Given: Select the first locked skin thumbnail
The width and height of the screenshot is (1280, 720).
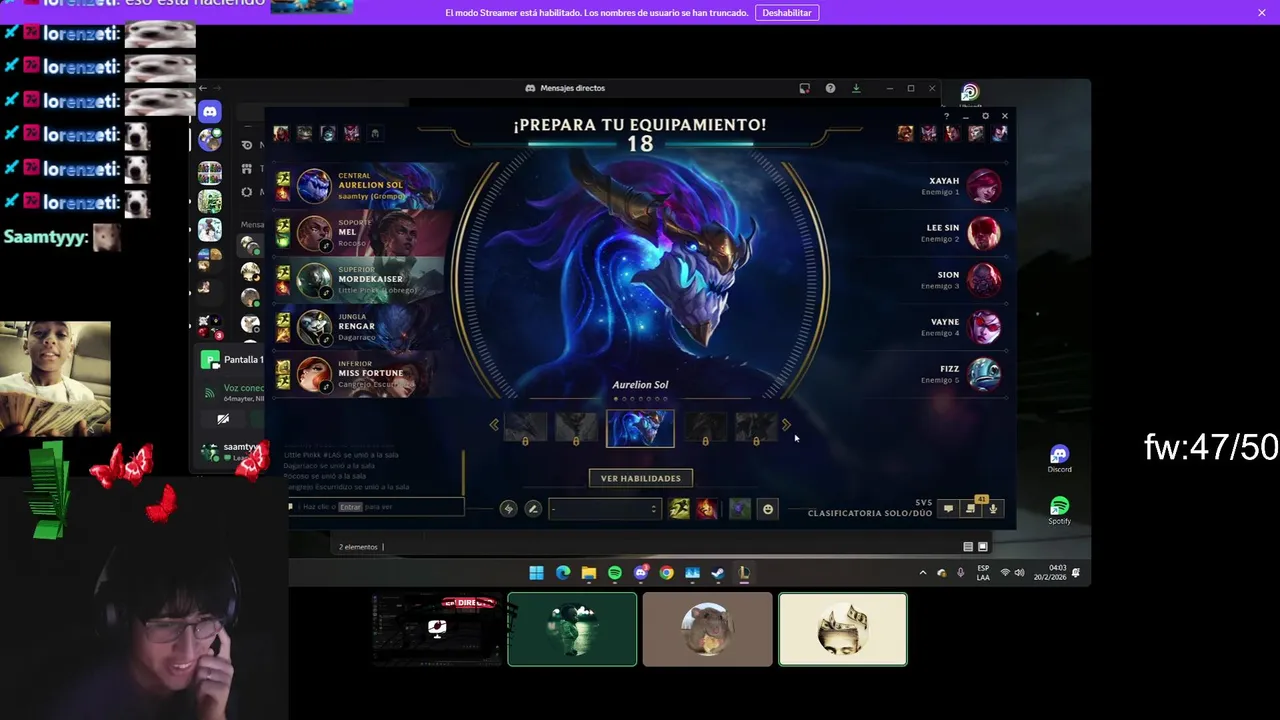Looking at the screenshot, I should (x=525, y=427).
